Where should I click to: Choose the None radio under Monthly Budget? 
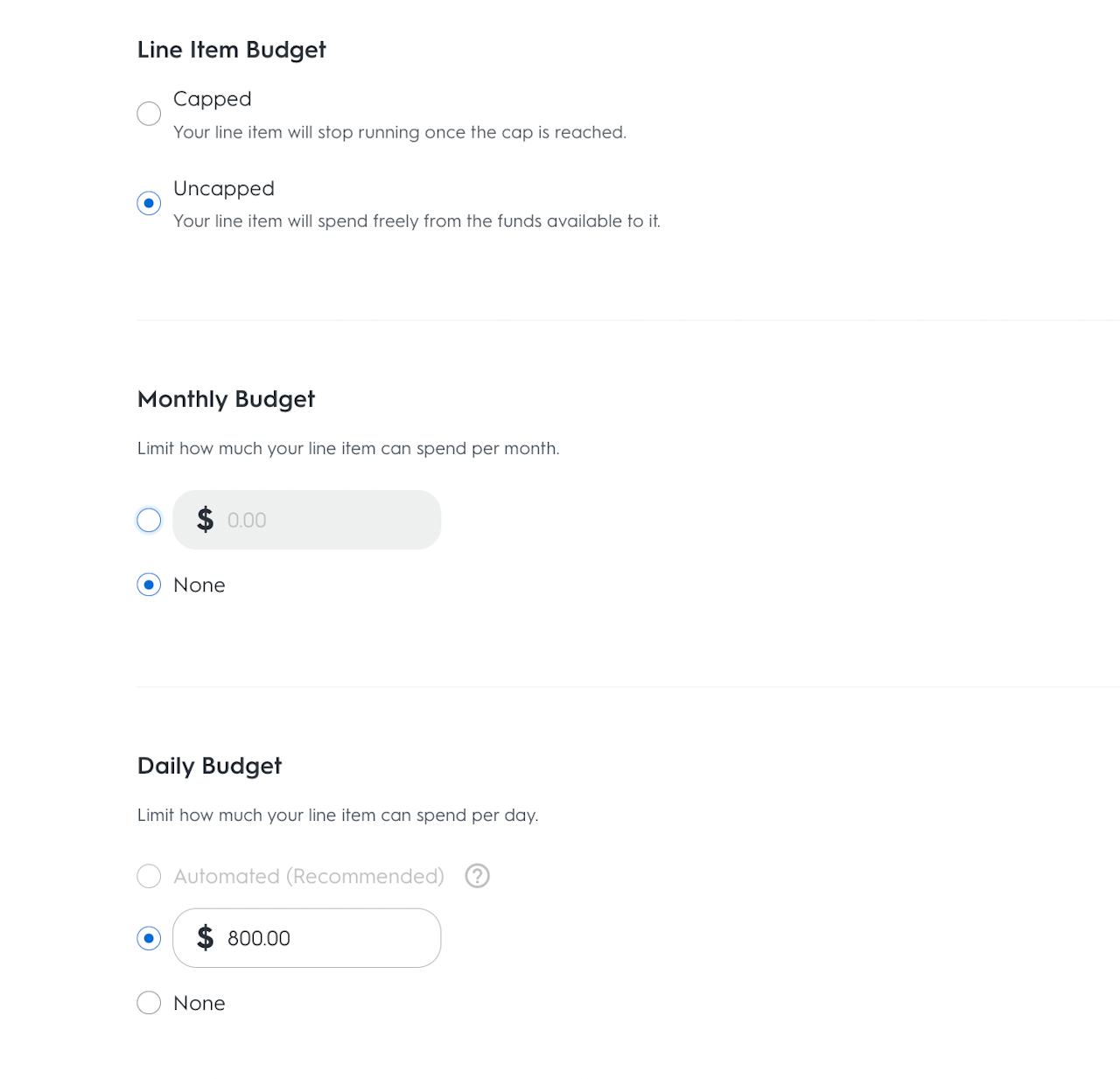pyautogui.click(x=149, y=585)
